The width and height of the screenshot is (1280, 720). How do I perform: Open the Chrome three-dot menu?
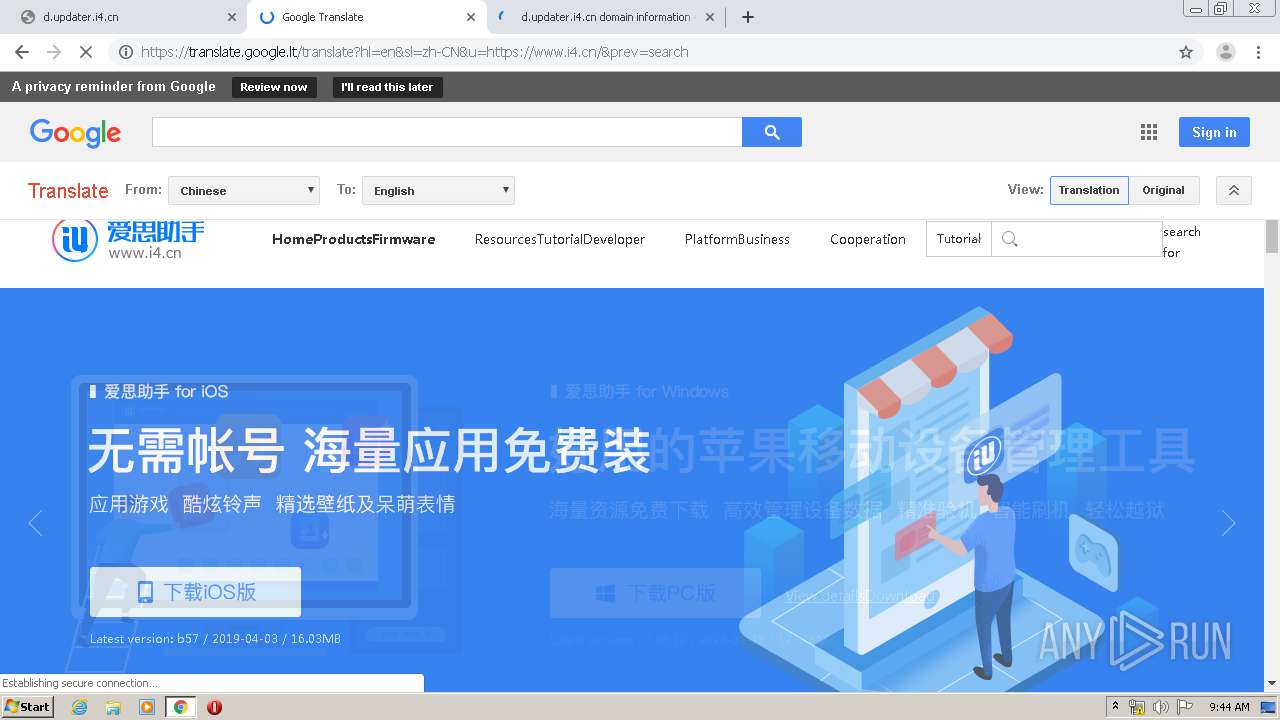(1258, 52)
